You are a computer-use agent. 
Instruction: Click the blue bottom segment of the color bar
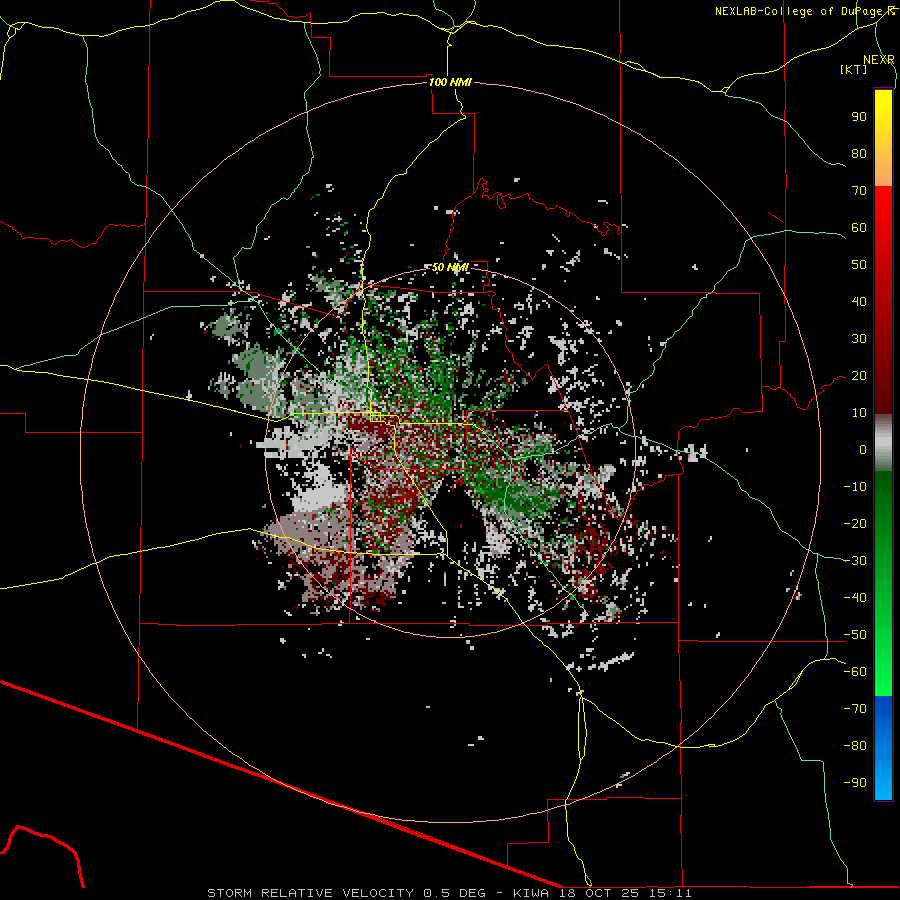[x=883, y=748]
